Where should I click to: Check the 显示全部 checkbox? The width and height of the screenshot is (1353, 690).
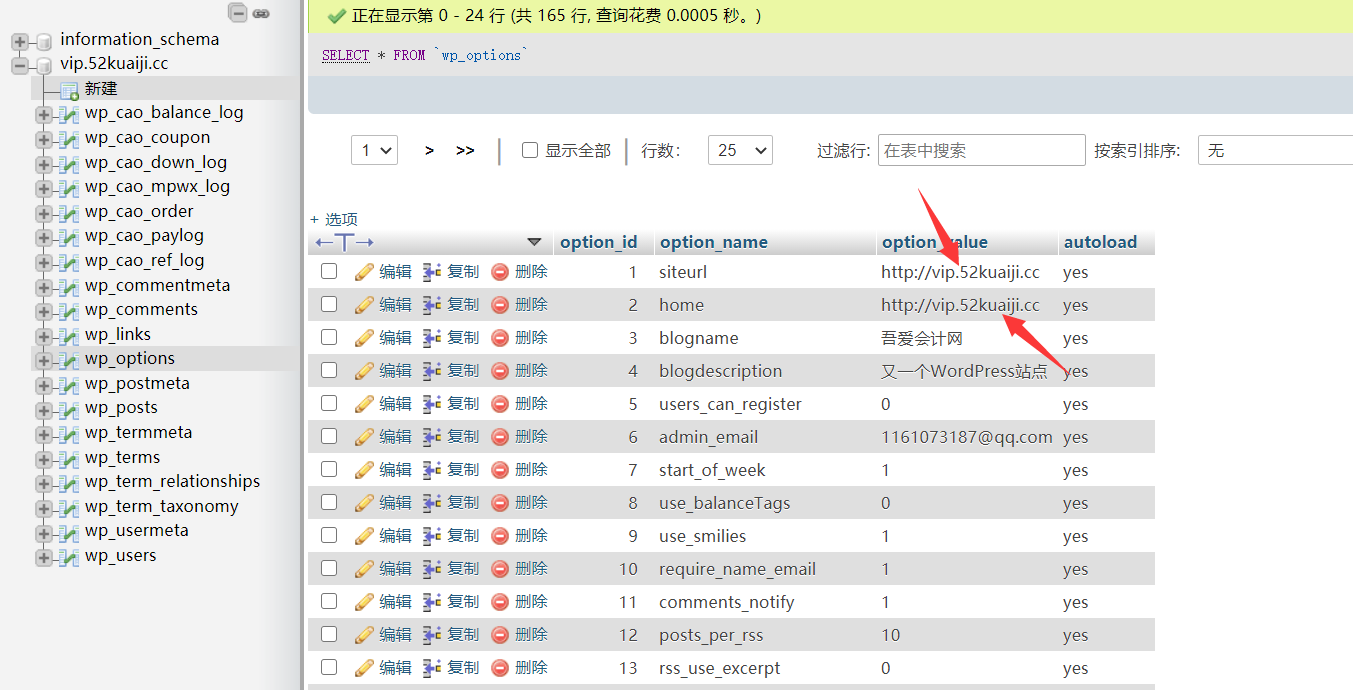coord(530,150)
